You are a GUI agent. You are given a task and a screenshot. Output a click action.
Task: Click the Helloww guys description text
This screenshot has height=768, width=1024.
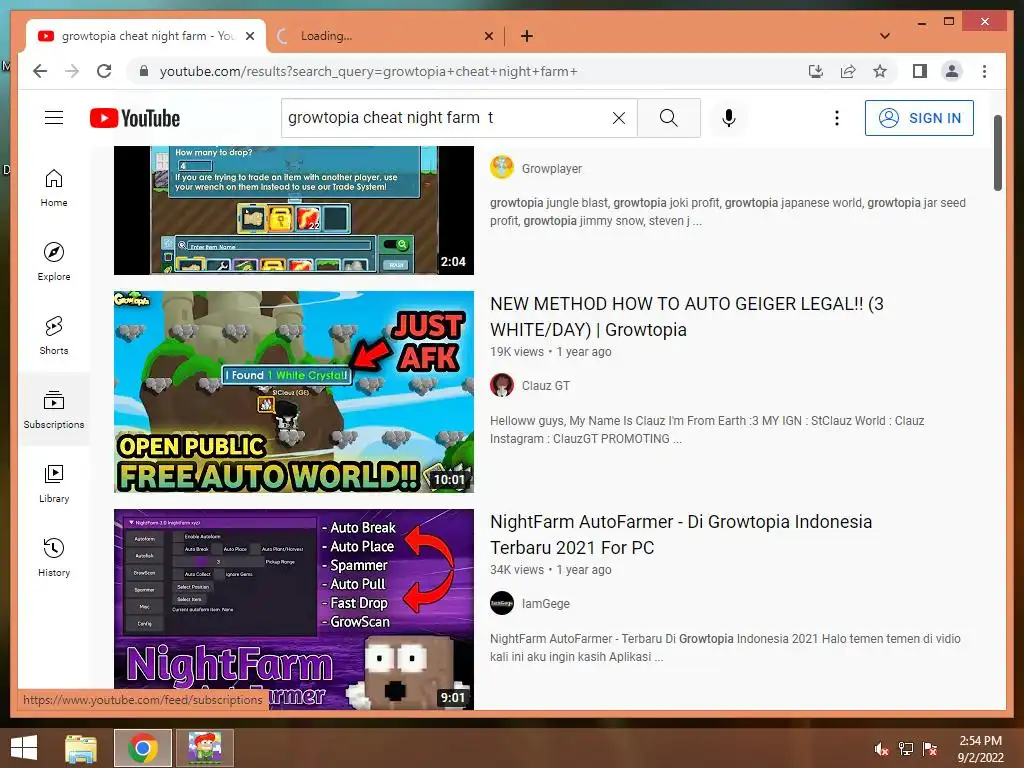click(x=707, y=430)
